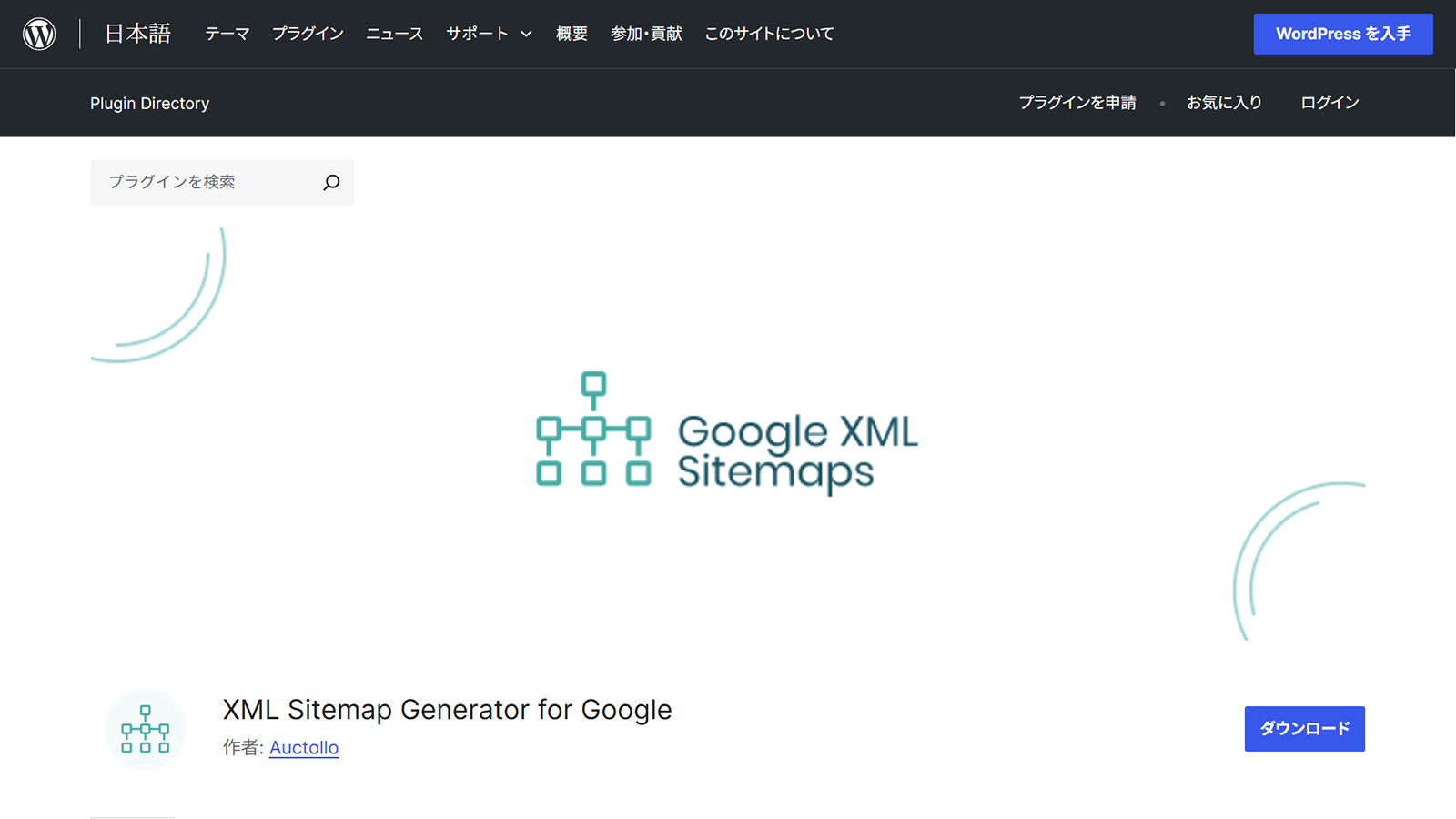
Task: Open the 日本語 site home link
Action: (x=137, y=34)
